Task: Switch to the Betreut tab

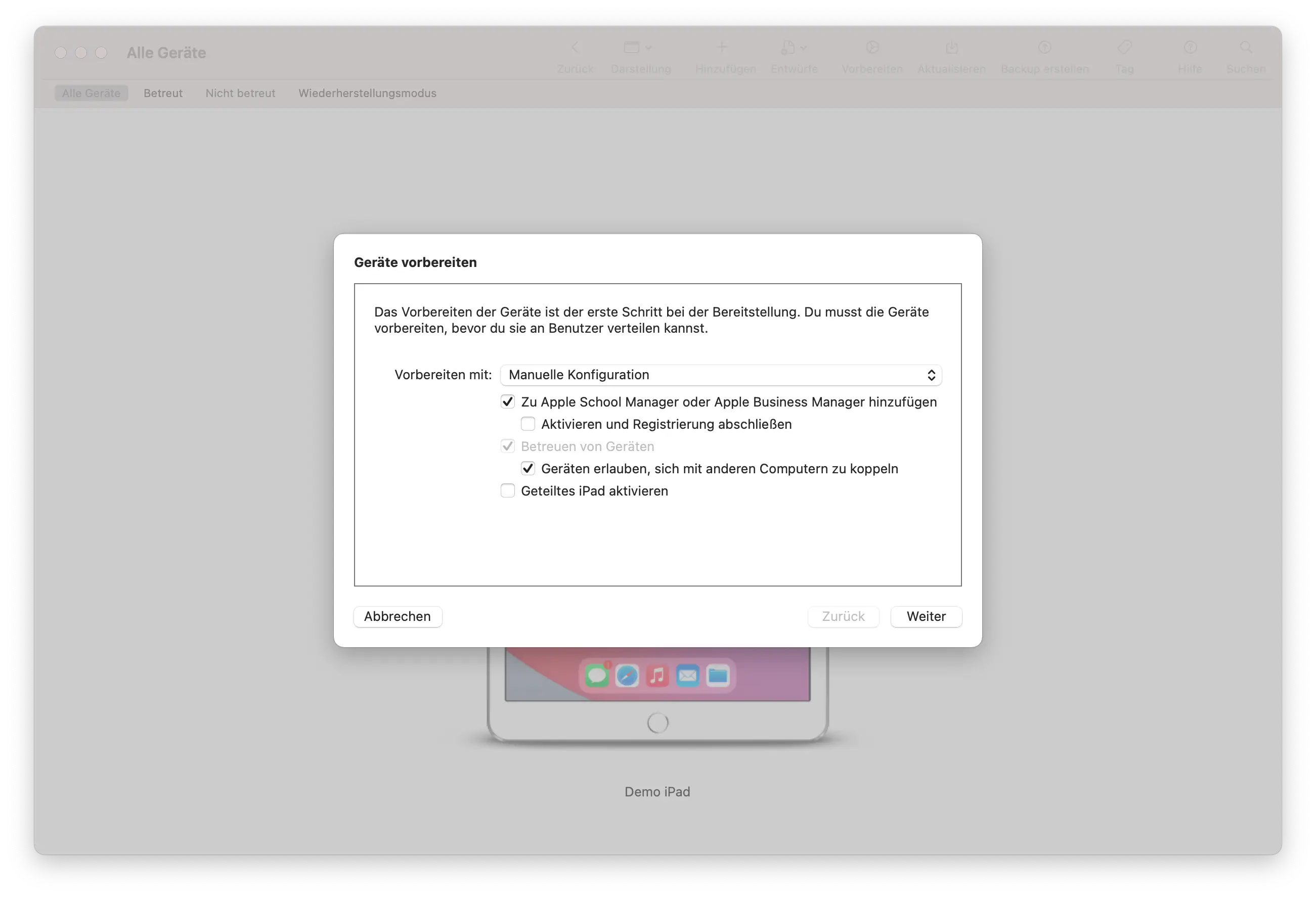Action: coord(163,93)
